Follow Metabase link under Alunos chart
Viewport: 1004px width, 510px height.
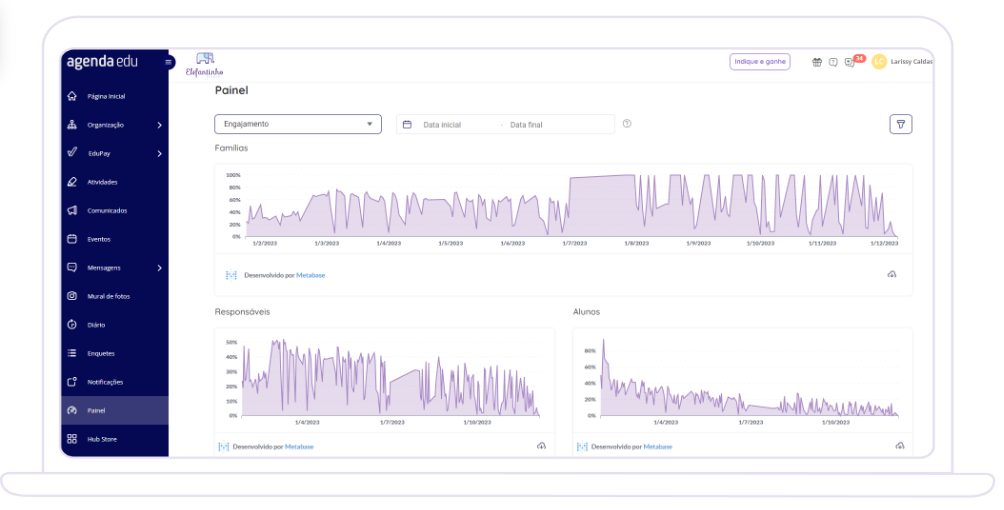658,447
